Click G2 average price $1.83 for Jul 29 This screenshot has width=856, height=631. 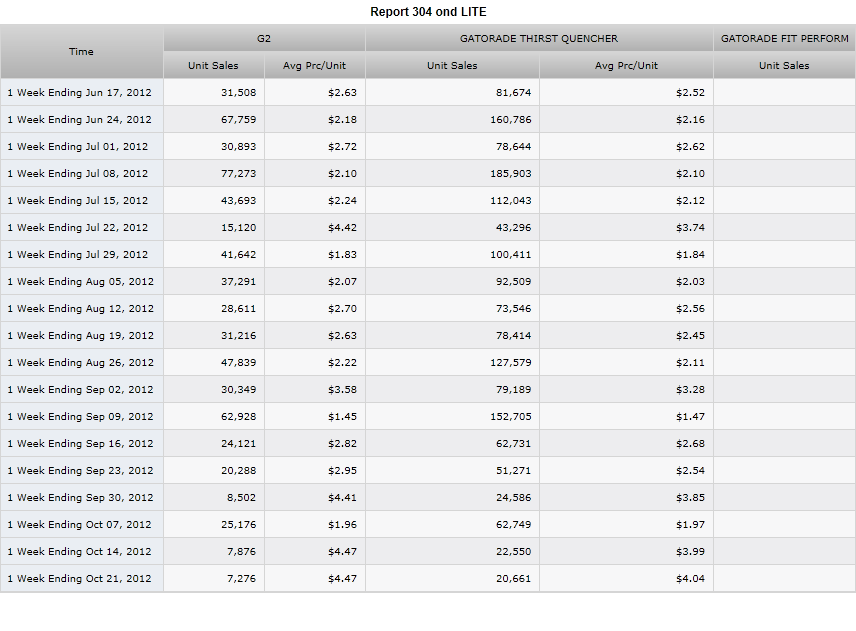(x=342, y=254)
